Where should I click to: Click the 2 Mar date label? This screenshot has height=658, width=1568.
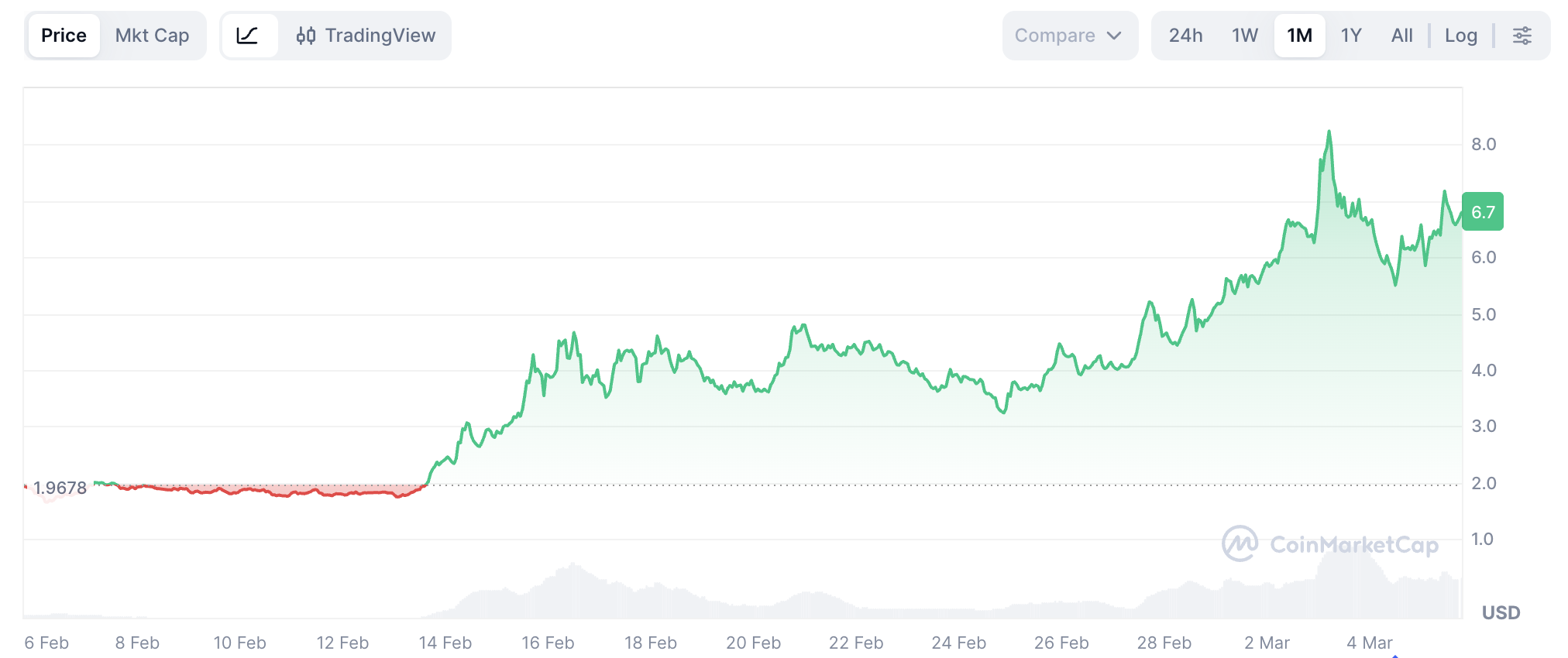click(x=1267, y=643)
